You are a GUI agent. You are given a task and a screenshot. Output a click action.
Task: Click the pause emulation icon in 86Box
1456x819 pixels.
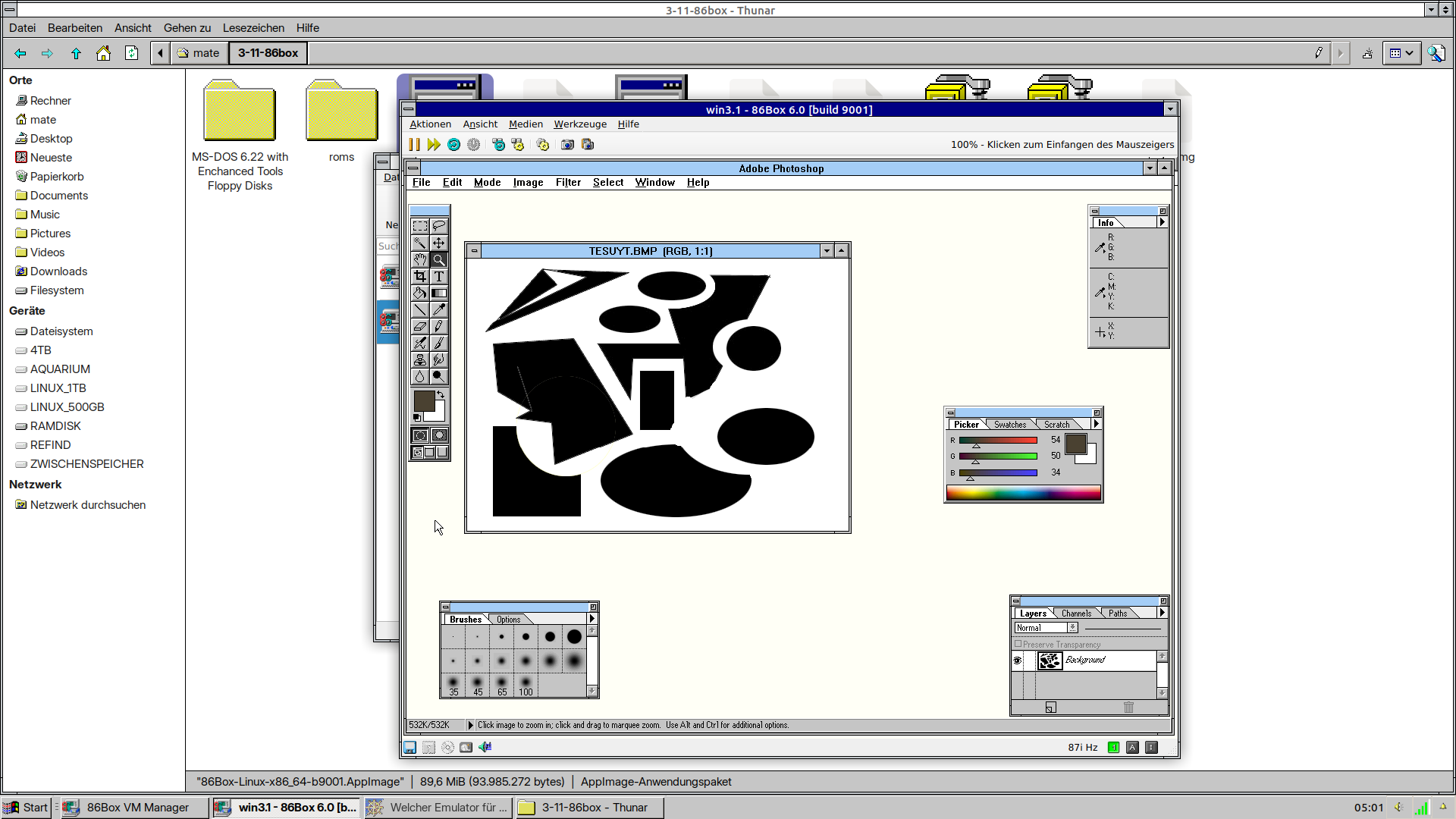point(414,144)
